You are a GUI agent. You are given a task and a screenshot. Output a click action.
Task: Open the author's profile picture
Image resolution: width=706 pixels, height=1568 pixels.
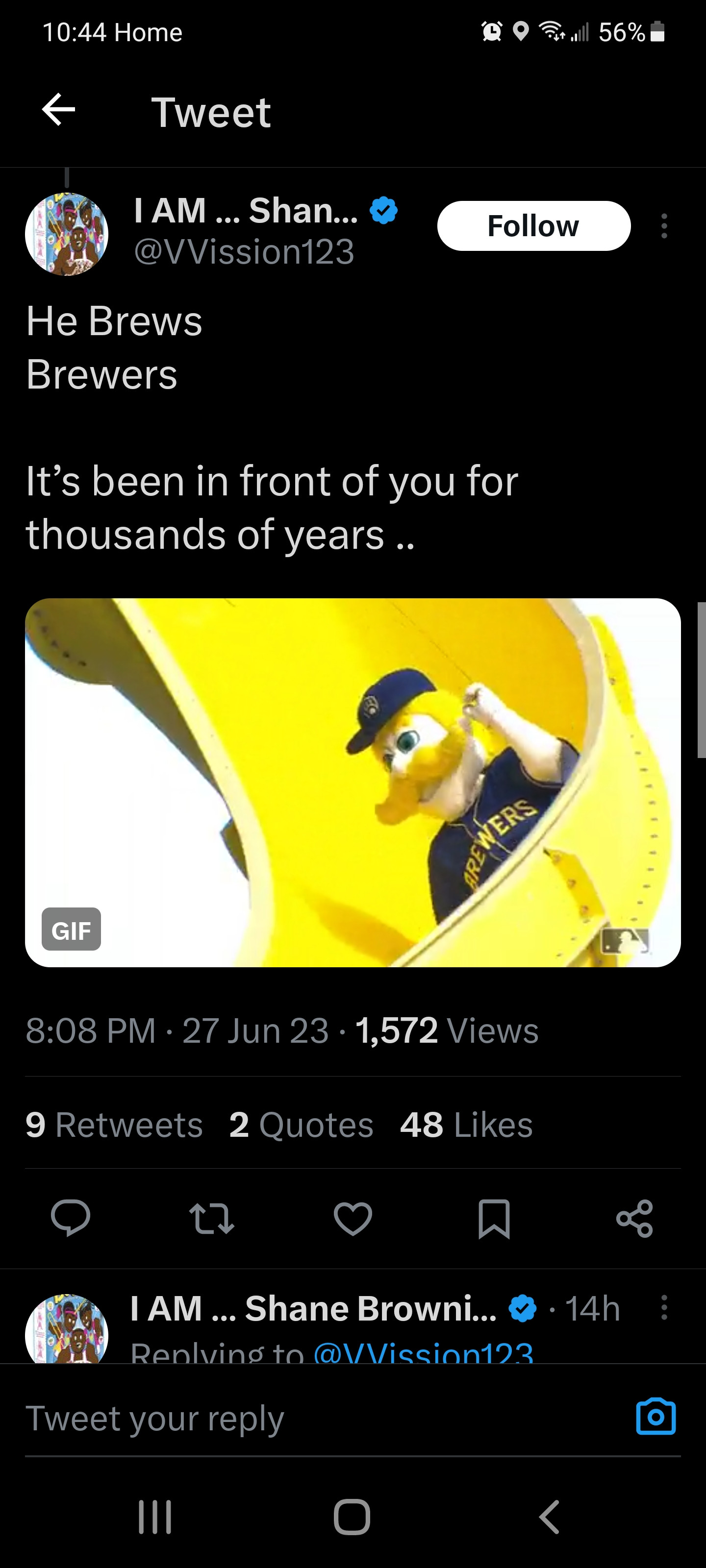pyautogui.click(x=66, y=234)
